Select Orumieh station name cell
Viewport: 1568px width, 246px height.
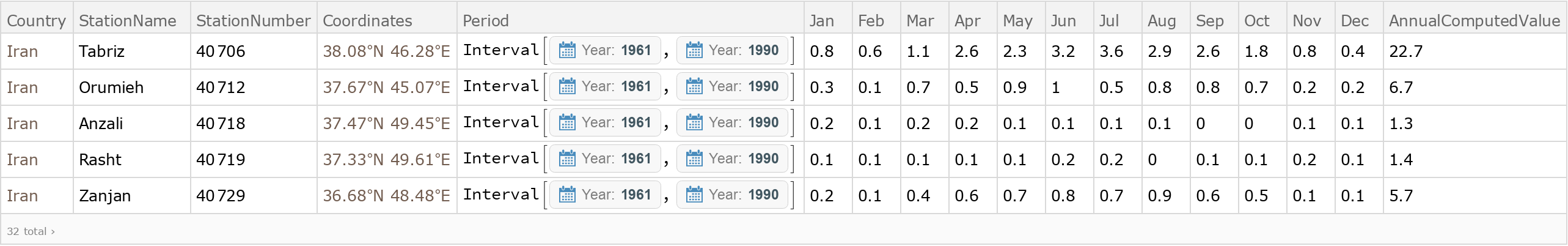point(111,88)
